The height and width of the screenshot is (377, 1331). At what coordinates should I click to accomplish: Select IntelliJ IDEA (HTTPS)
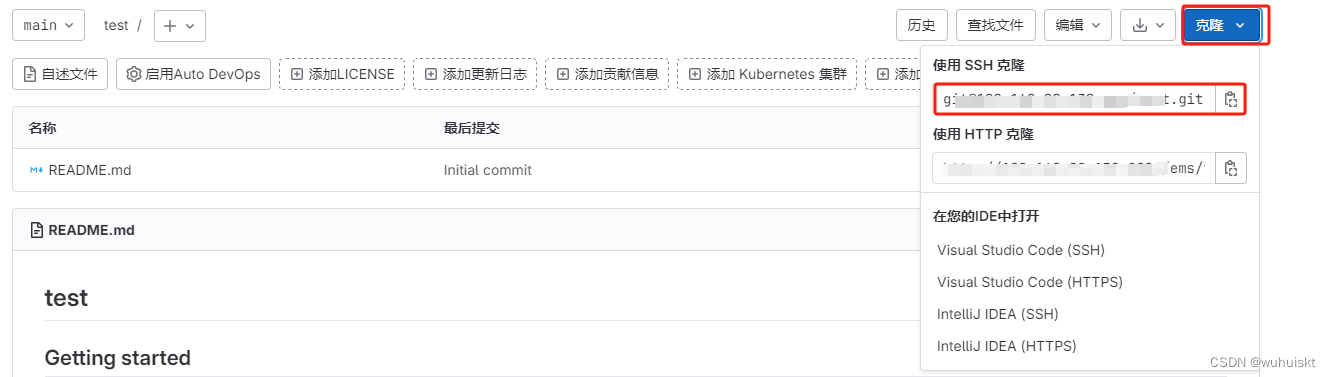pos(1007,346)
